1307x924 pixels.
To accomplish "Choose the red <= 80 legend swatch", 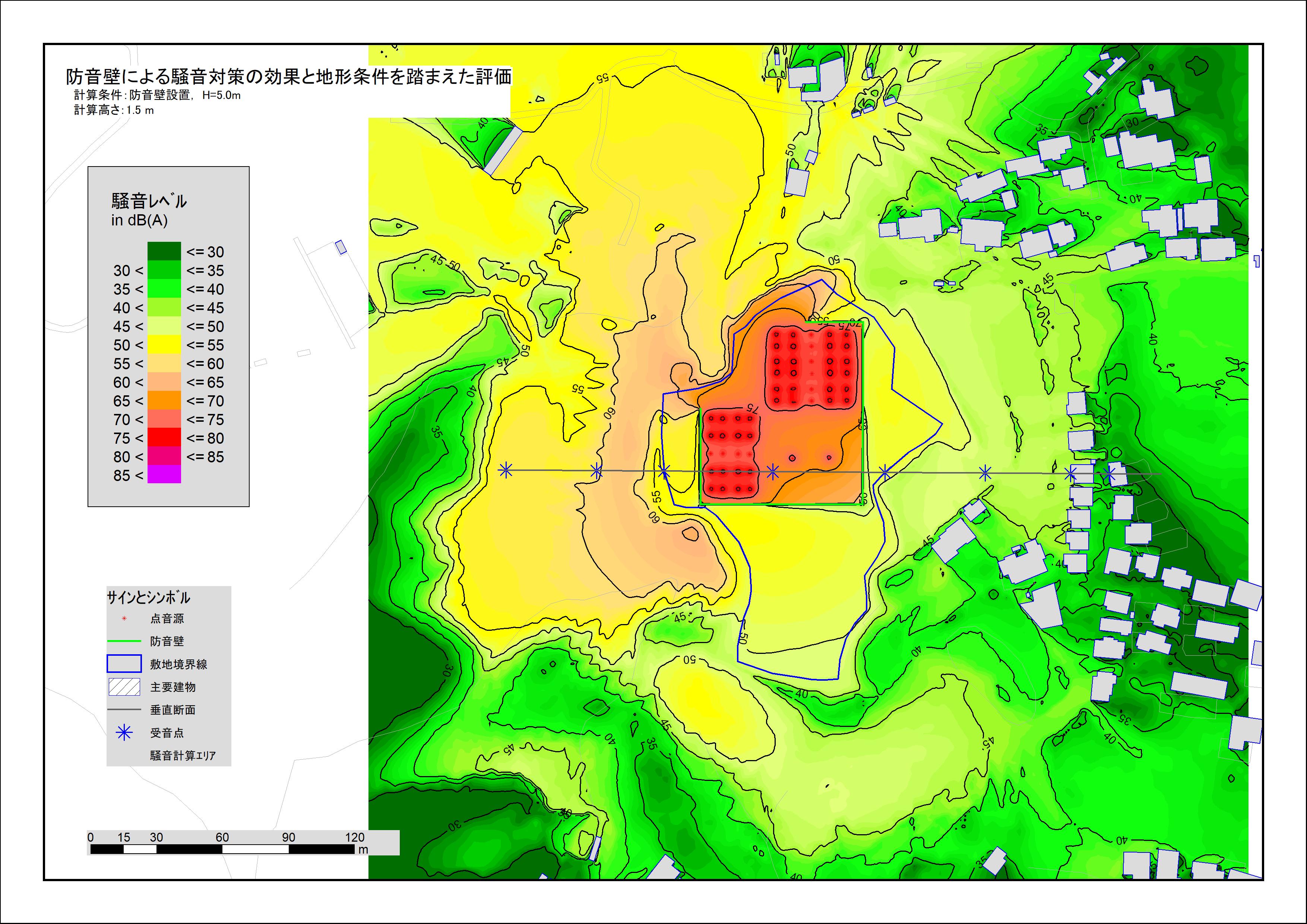I will click(x=164, y=437).
